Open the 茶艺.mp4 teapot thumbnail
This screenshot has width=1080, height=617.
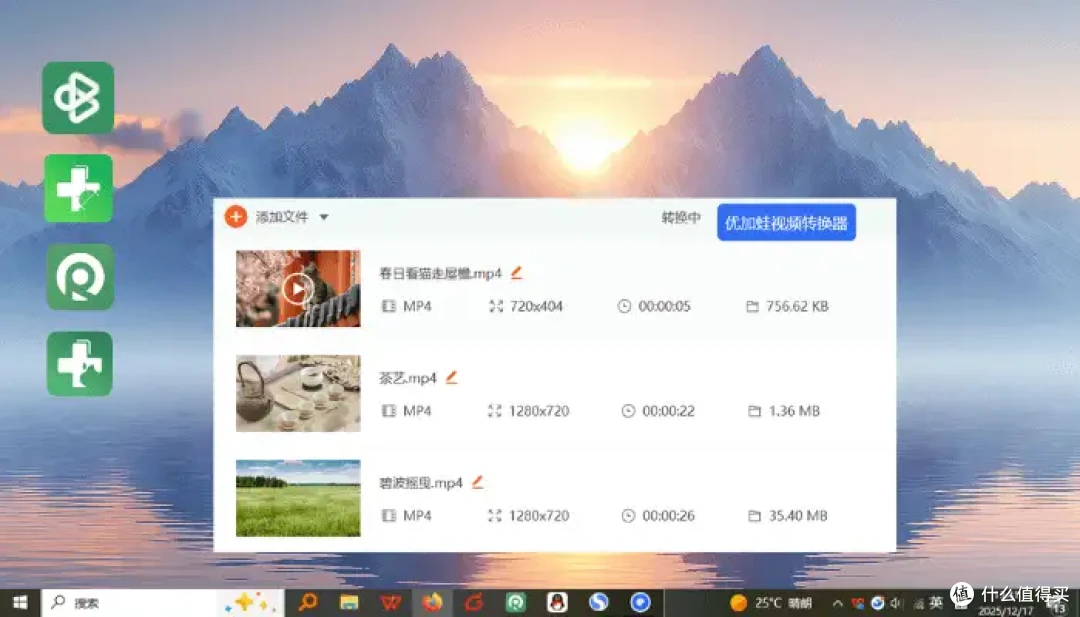coord(298,393)
